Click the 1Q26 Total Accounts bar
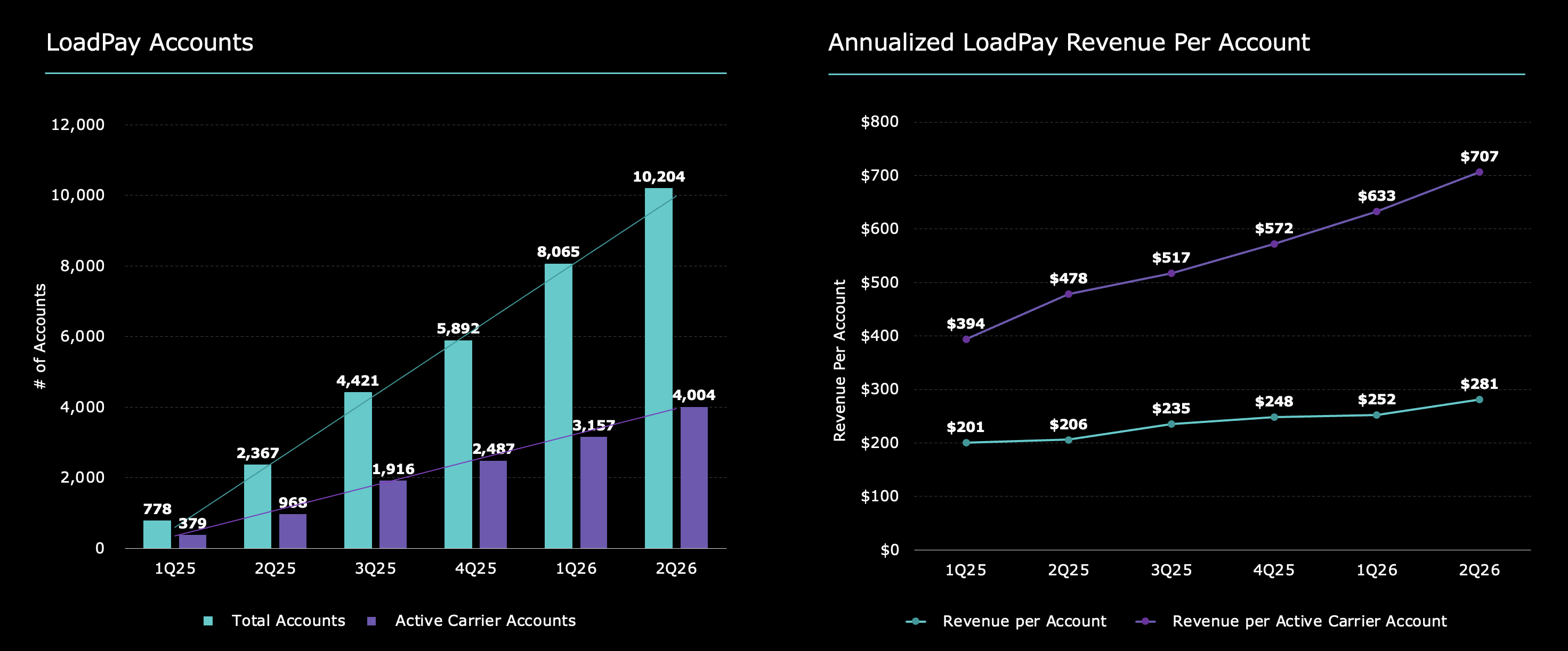The height and width of the screenshot is (651, 1568). click(x=558, y=406)
